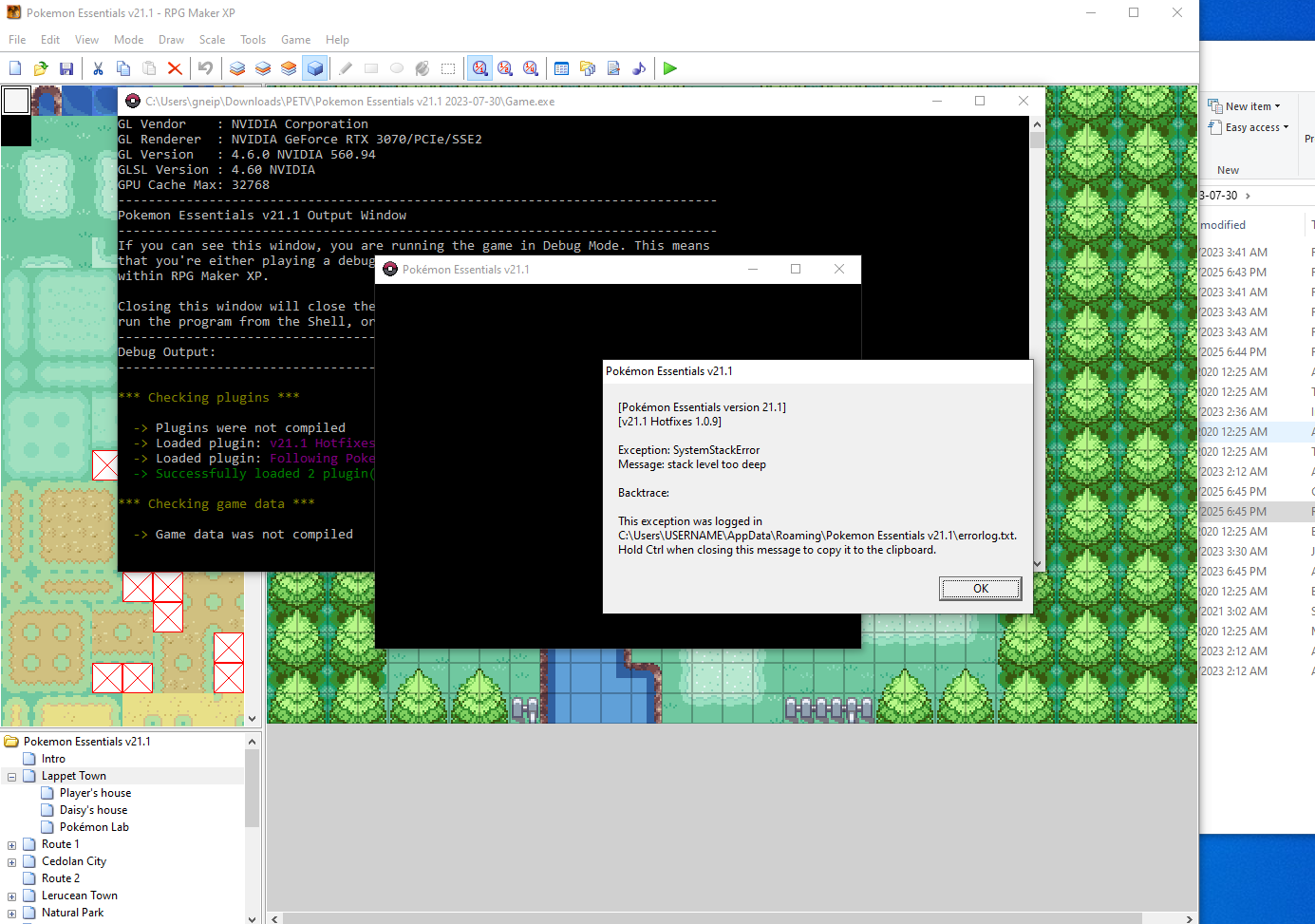The width and height of the screenshot is (1315, 924).
Task: Expand the Route 1 map node
Action: (x=11, y=845)
